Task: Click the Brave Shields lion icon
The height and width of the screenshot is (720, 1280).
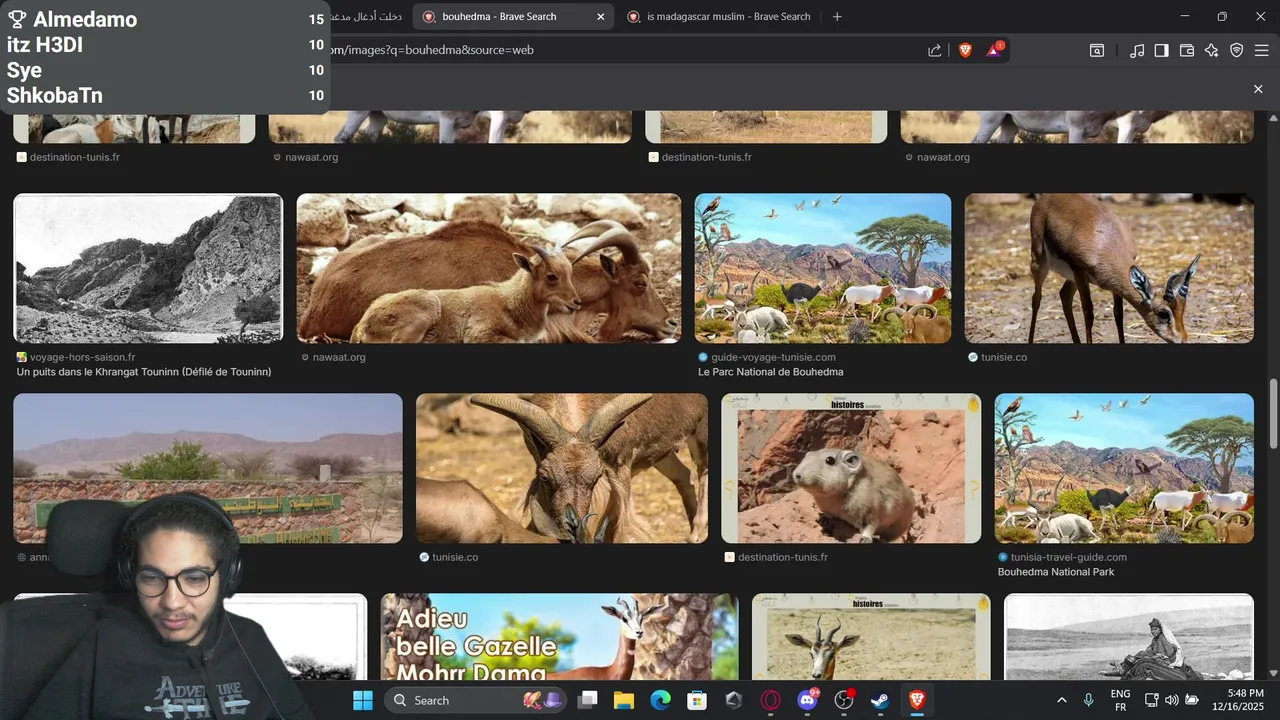Action: point(965,50)
